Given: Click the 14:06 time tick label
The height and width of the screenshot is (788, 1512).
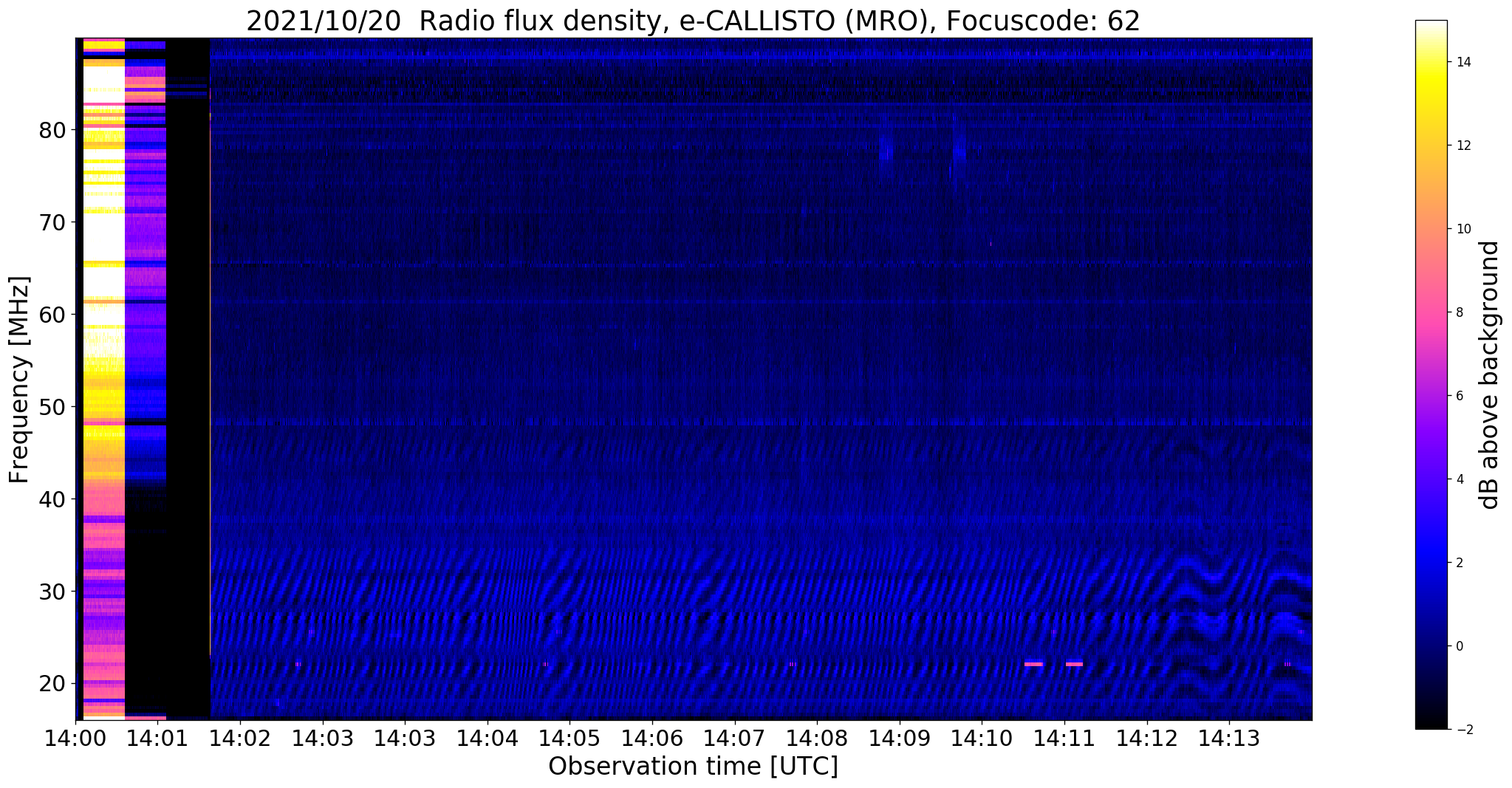Looking at the screenshot, I should [x=652, y=737].
